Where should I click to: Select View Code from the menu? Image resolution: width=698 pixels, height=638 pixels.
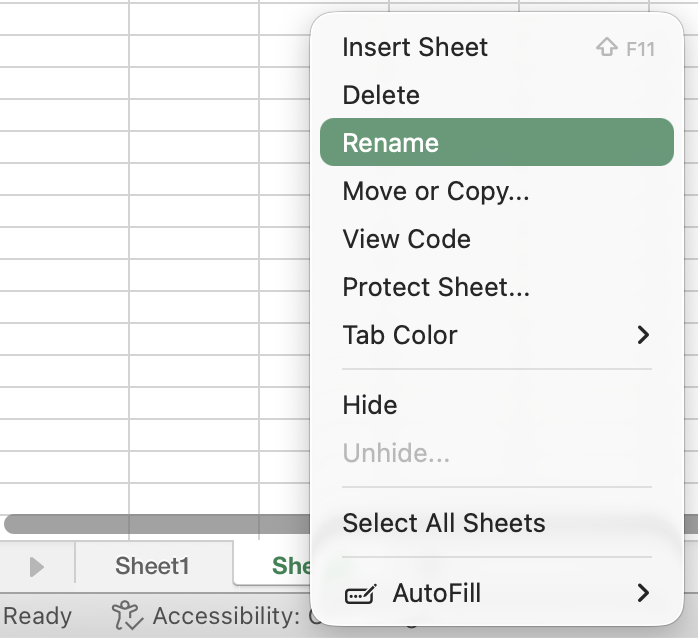(x=406, y=239)
